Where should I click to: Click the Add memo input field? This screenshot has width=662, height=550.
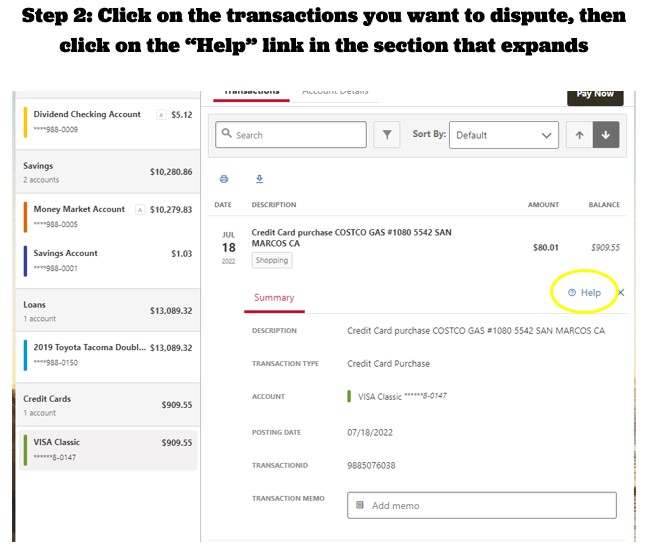[x=482, y=505]
